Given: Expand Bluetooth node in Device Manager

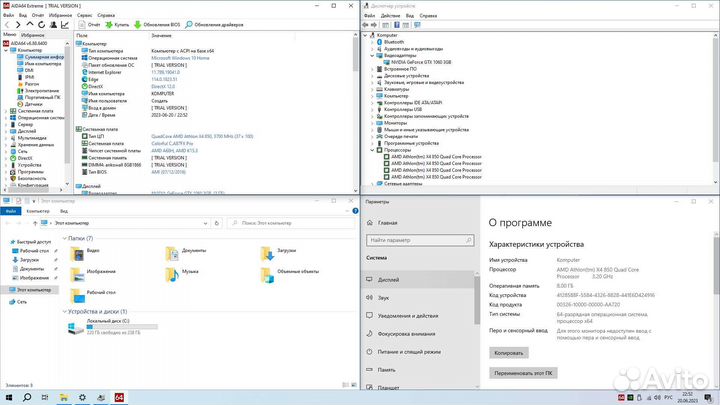Looking at the screenshot, I should pyautogui.click(x=372, y=42).
